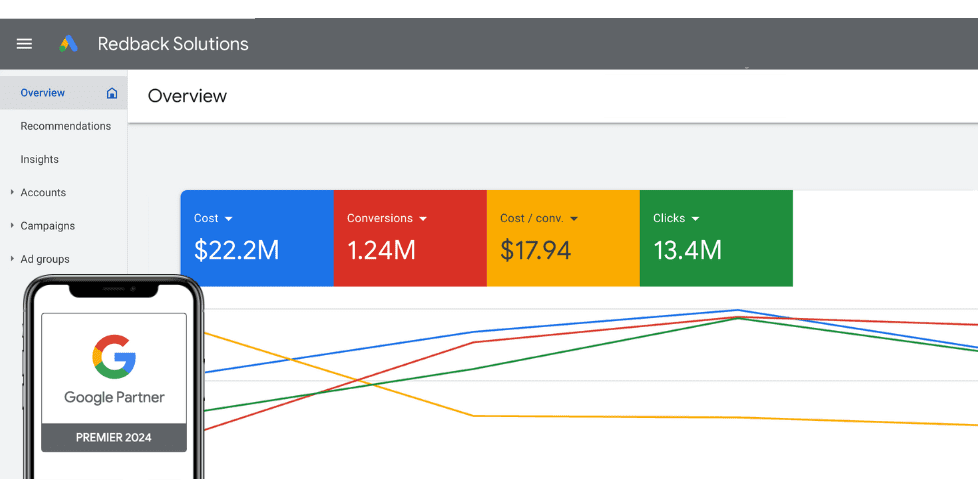Expand the Ad groups arrow

(x=11, y=259)
